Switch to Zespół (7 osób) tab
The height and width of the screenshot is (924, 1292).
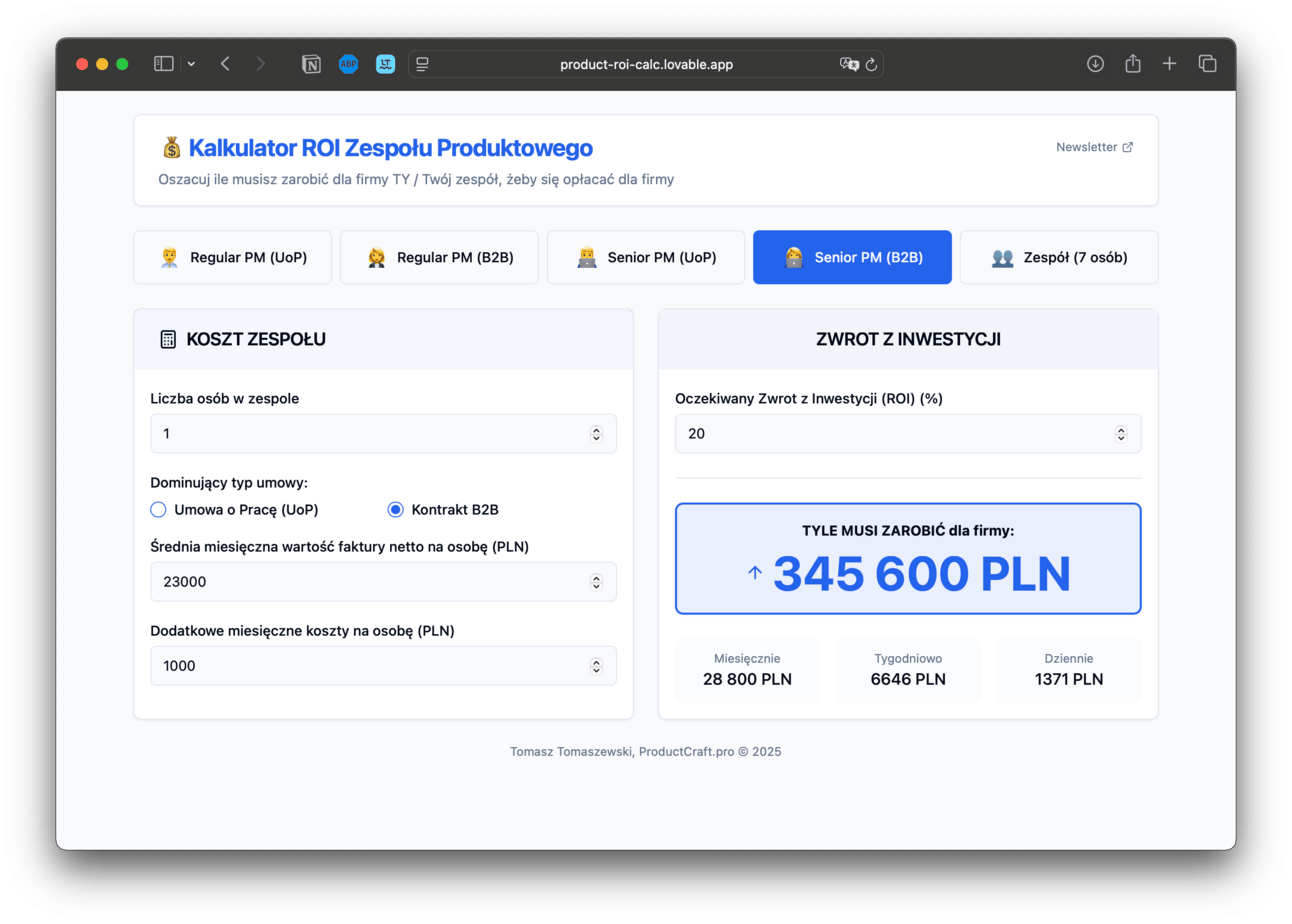coord(1059,257)
